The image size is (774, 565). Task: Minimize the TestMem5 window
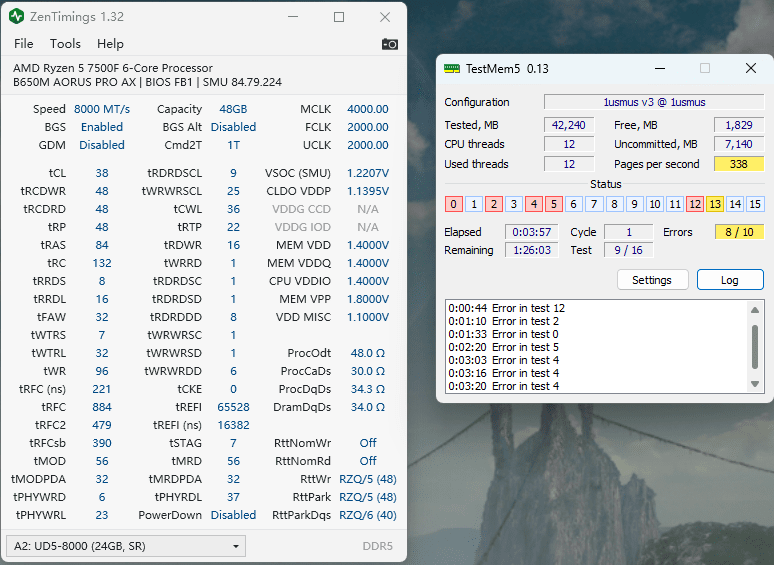coord(658,68)
